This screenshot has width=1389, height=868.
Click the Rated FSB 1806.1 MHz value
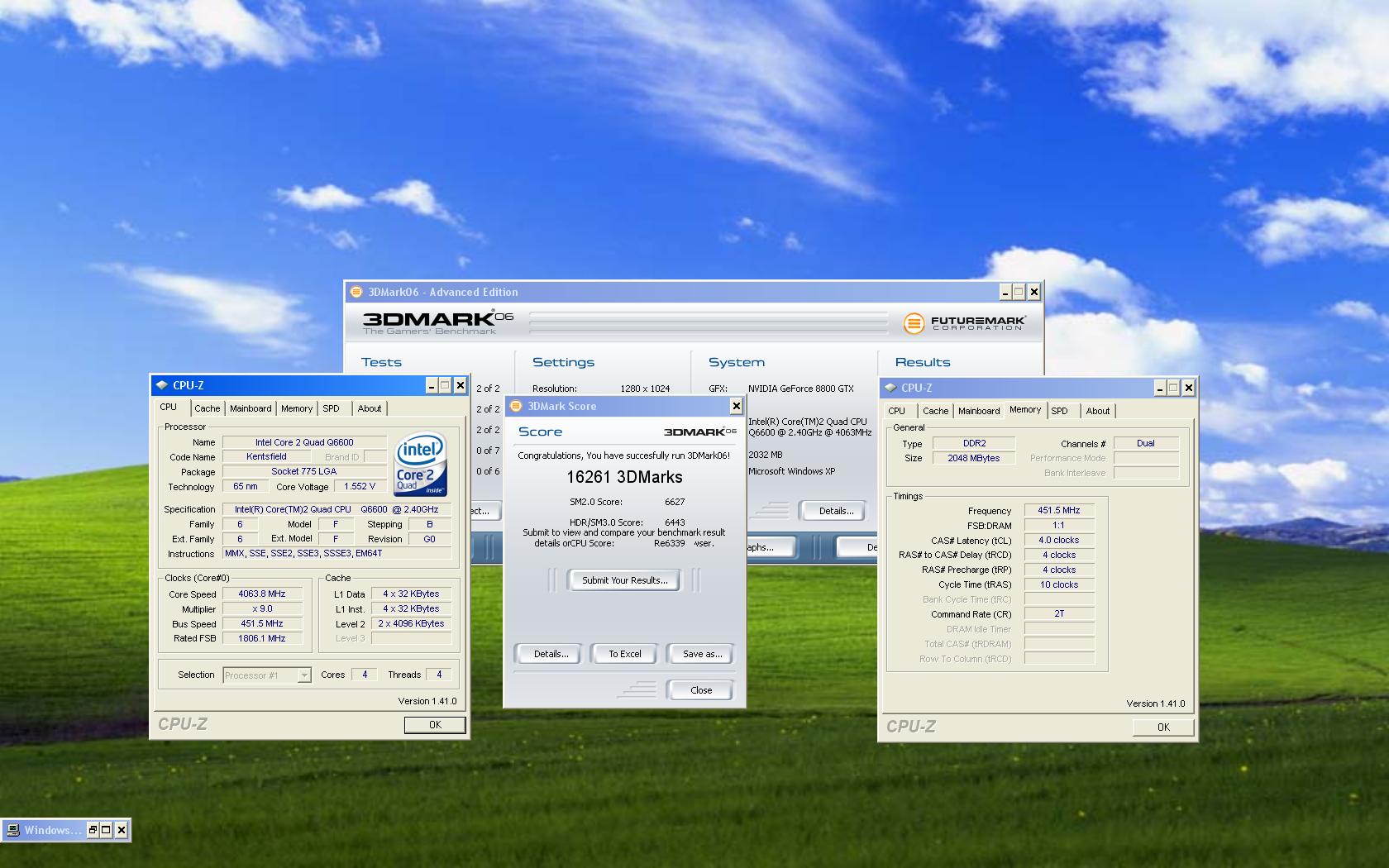261,638
